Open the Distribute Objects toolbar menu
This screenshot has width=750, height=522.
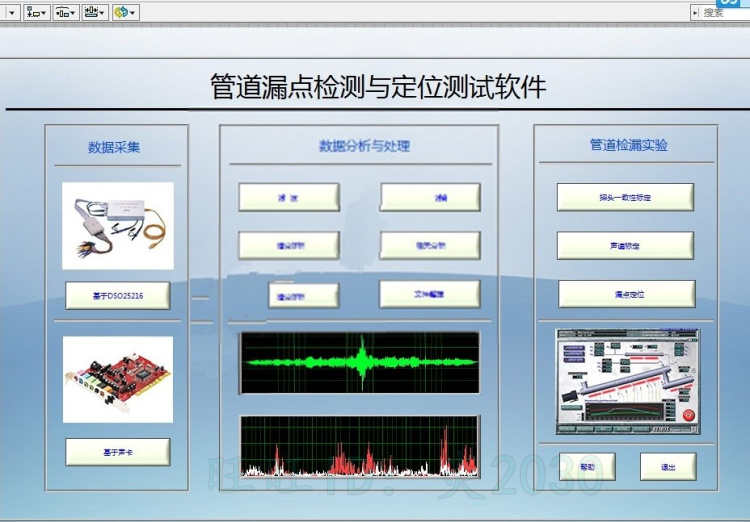[x=66, y=12]
